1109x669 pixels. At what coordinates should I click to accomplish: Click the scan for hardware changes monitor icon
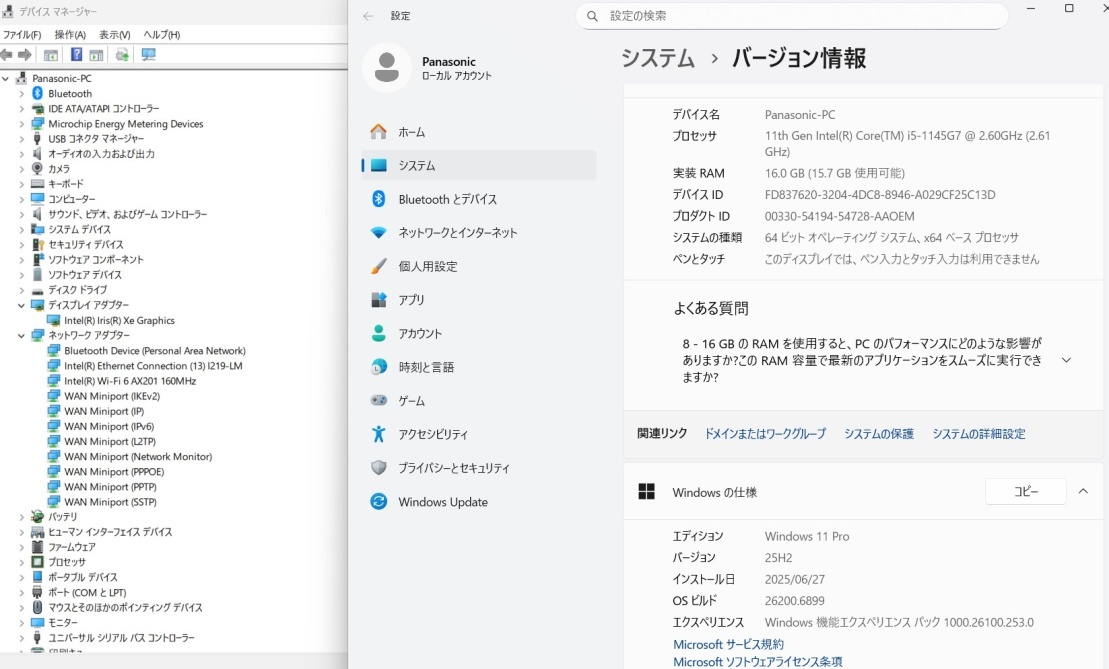point(148,55)
